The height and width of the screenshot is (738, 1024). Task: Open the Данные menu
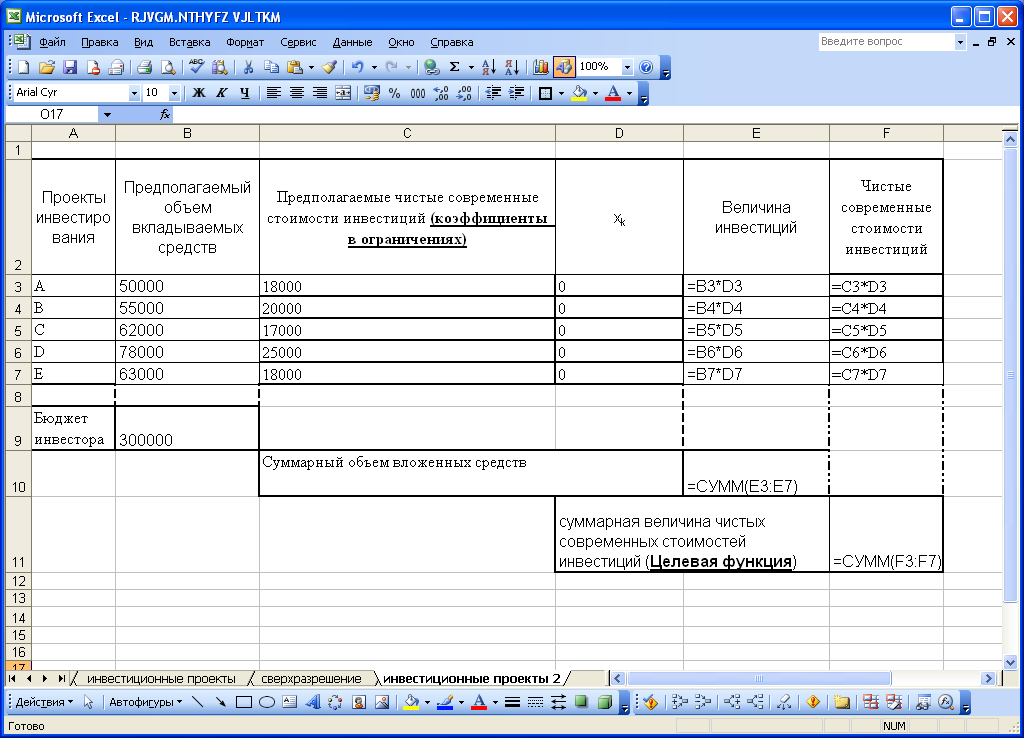pos(352,42)
